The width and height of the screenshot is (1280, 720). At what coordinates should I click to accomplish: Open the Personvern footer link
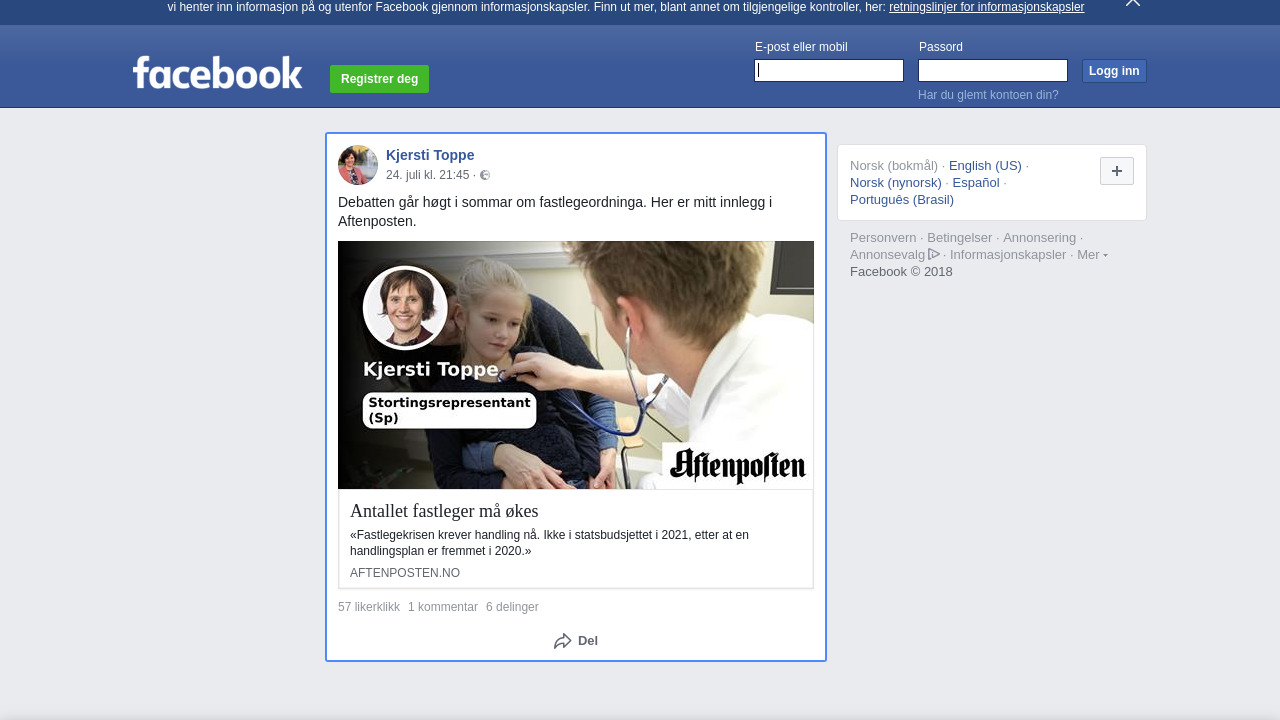pos(883,238)
